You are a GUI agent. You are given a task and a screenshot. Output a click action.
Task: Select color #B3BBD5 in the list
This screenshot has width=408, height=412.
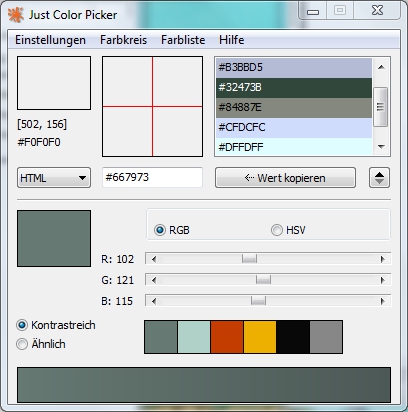pos(294,68)
